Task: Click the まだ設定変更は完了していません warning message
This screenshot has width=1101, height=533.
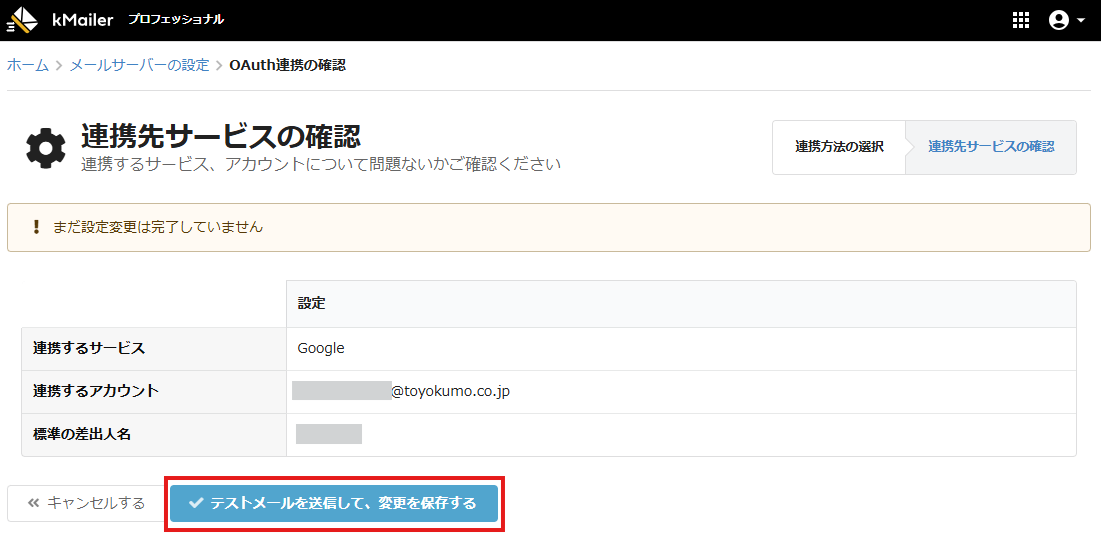Action: coord(158,227)
